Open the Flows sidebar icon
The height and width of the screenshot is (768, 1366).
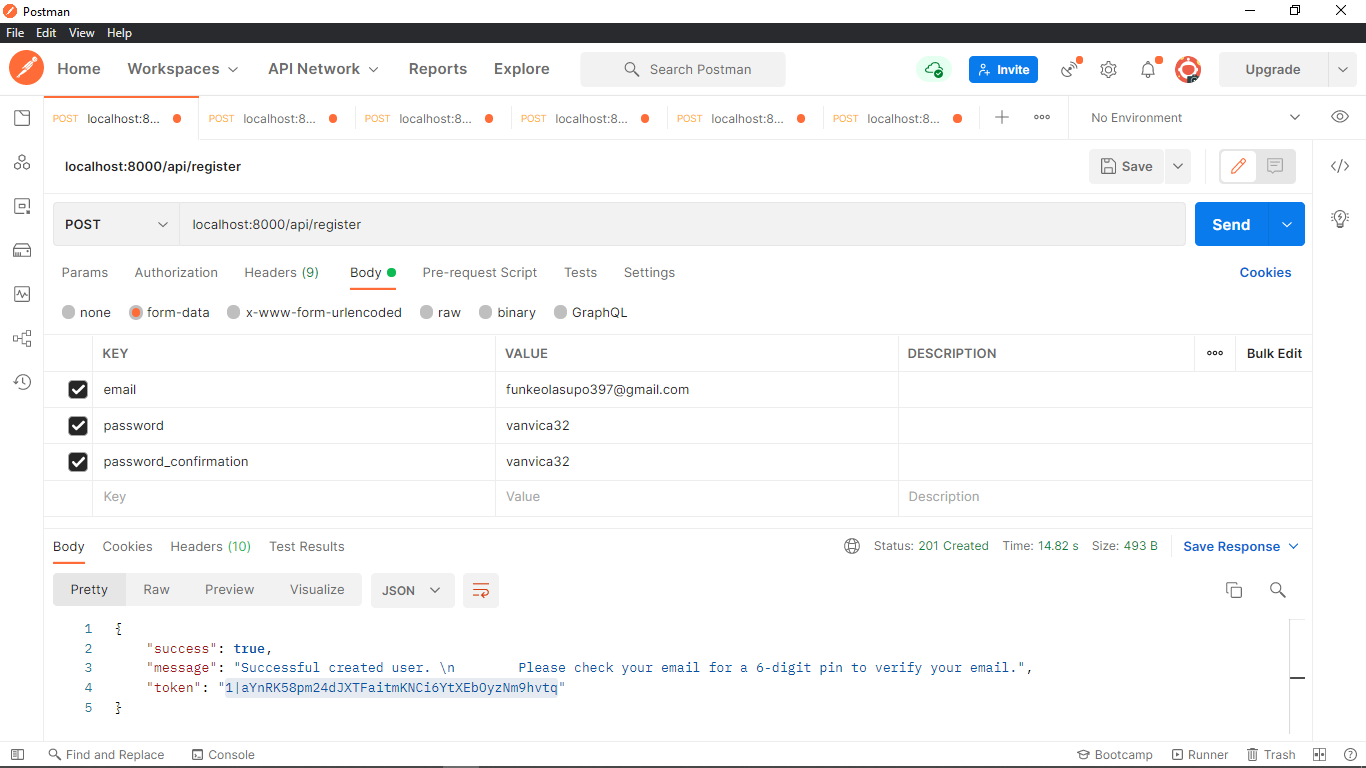coord(22,338)
